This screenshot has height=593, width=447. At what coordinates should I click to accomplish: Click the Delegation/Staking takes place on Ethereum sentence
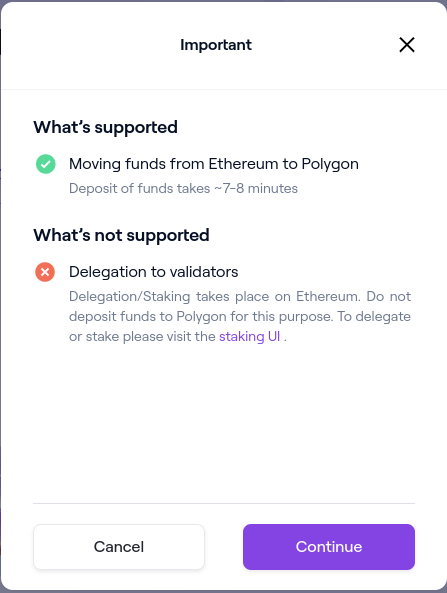click(214, 296)
